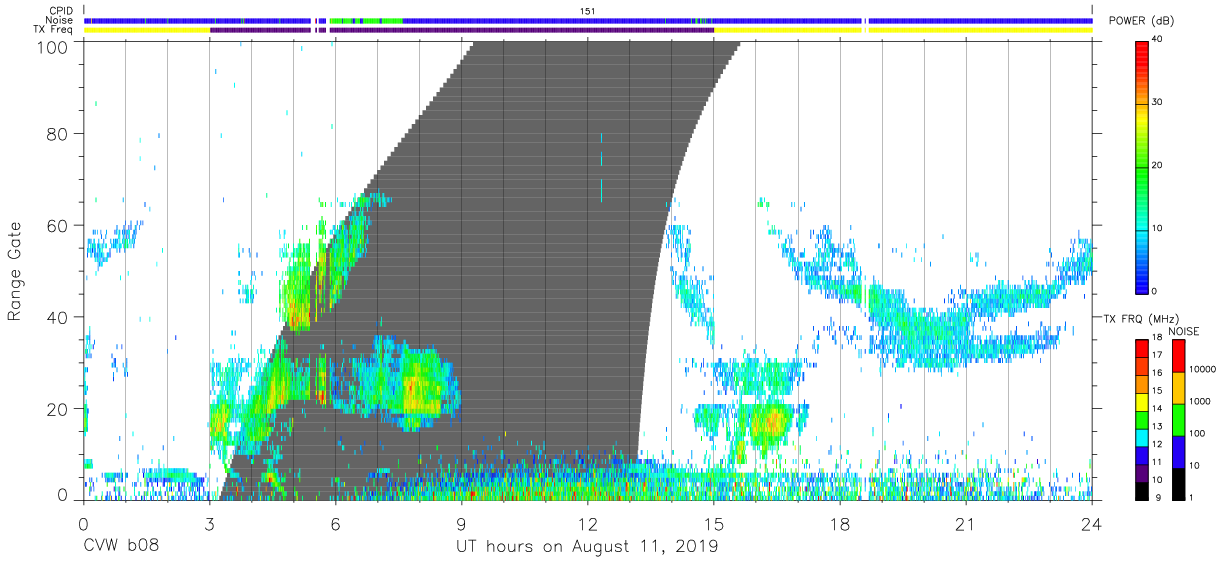Click the Noise row label

(61, 20)
